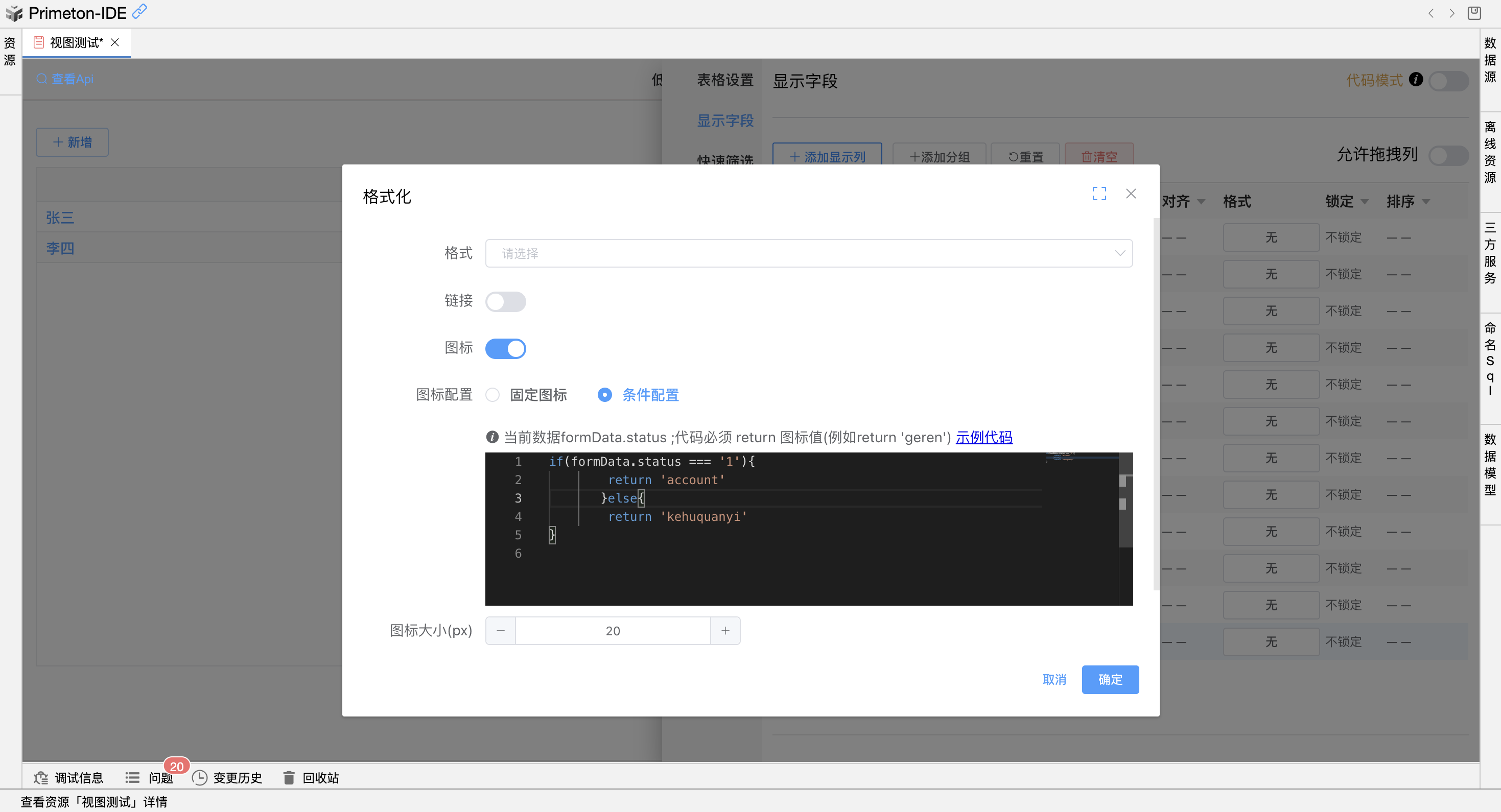Open the 问题 issues list icon

(132, 778)
